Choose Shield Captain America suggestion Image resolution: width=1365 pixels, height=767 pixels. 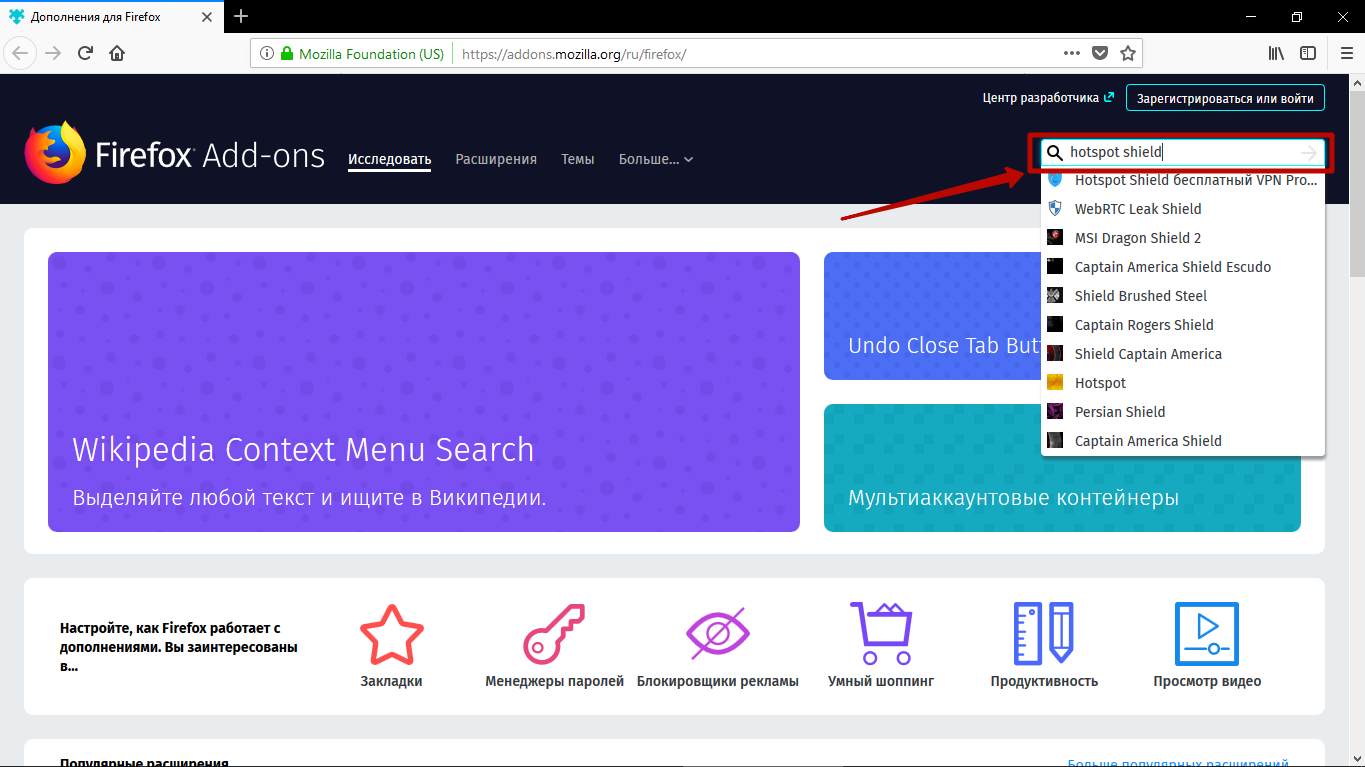tap(1183, 354)
